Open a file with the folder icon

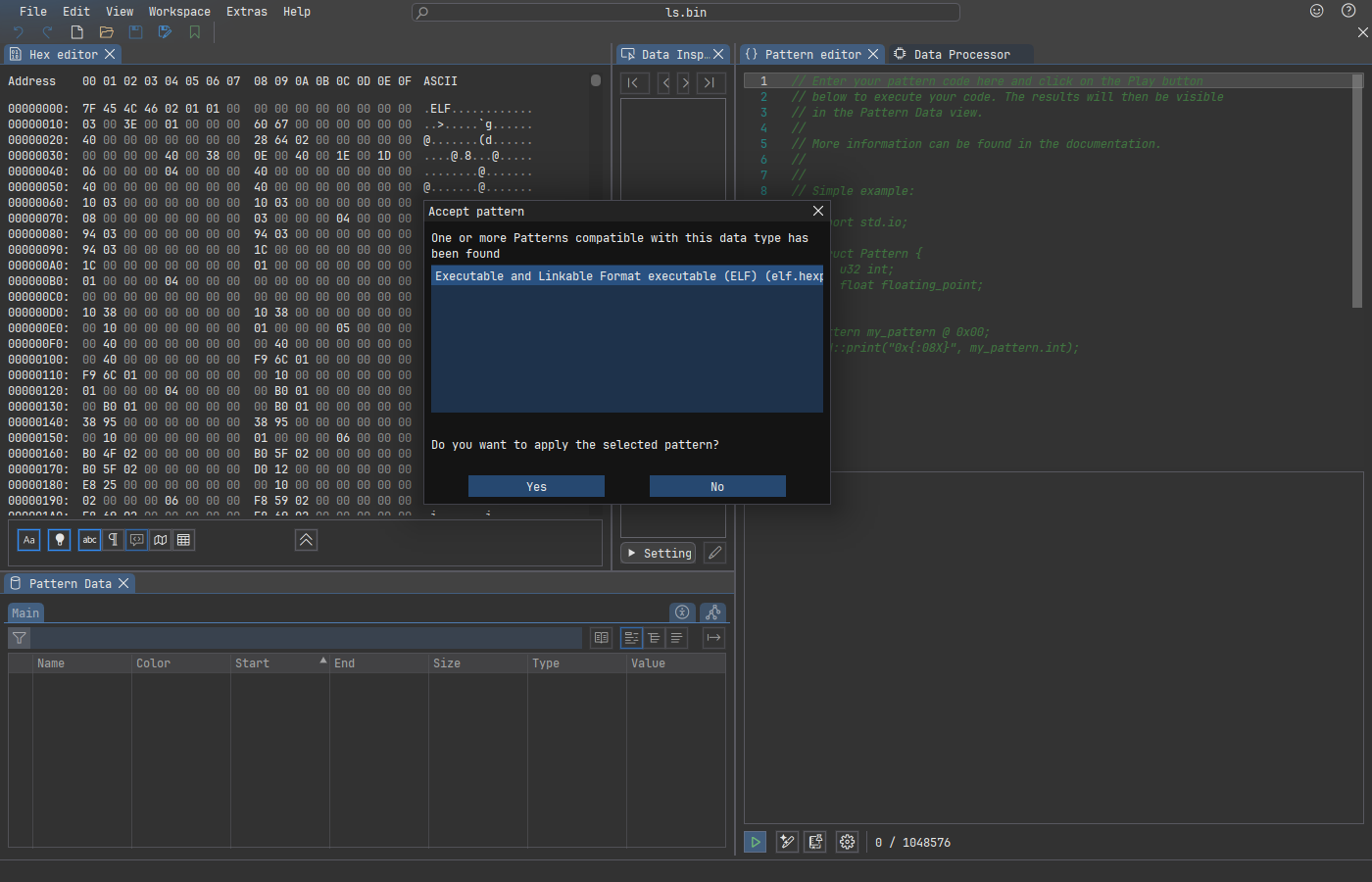click(x=107, y=32)
